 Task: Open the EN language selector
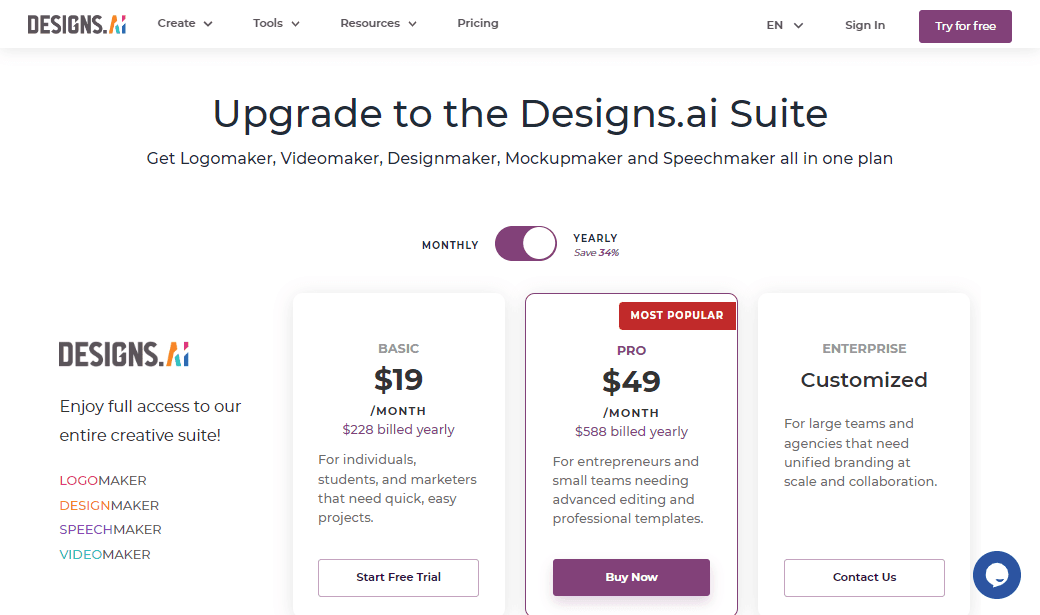pos(785,25)
